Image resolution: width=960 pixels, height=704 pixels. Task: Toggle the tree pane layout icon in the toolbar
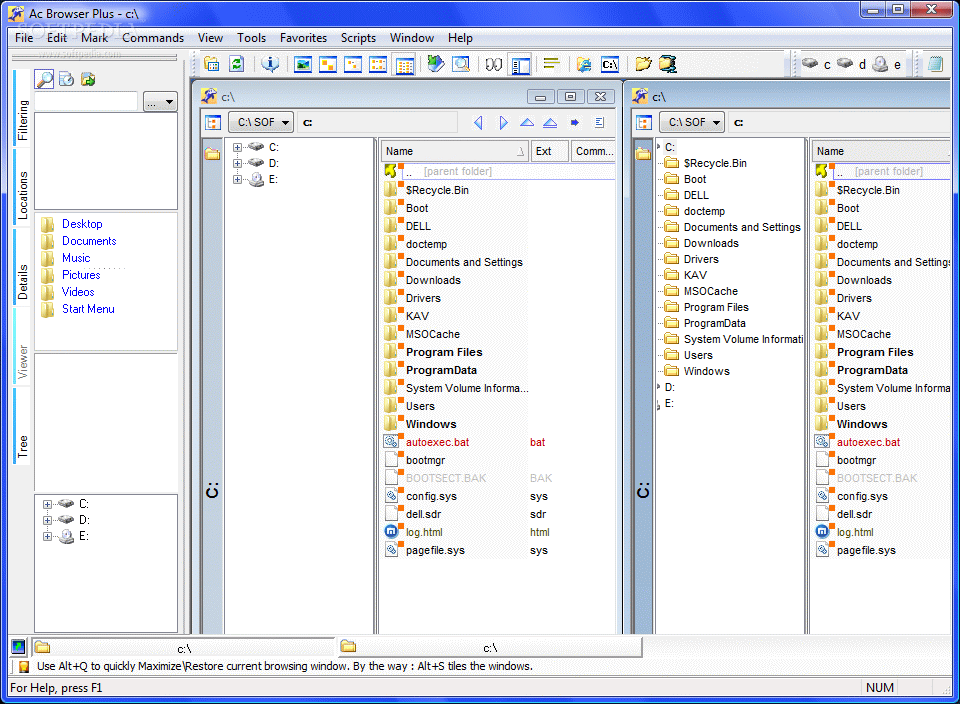pyautogui.click(x=520, y=64)
